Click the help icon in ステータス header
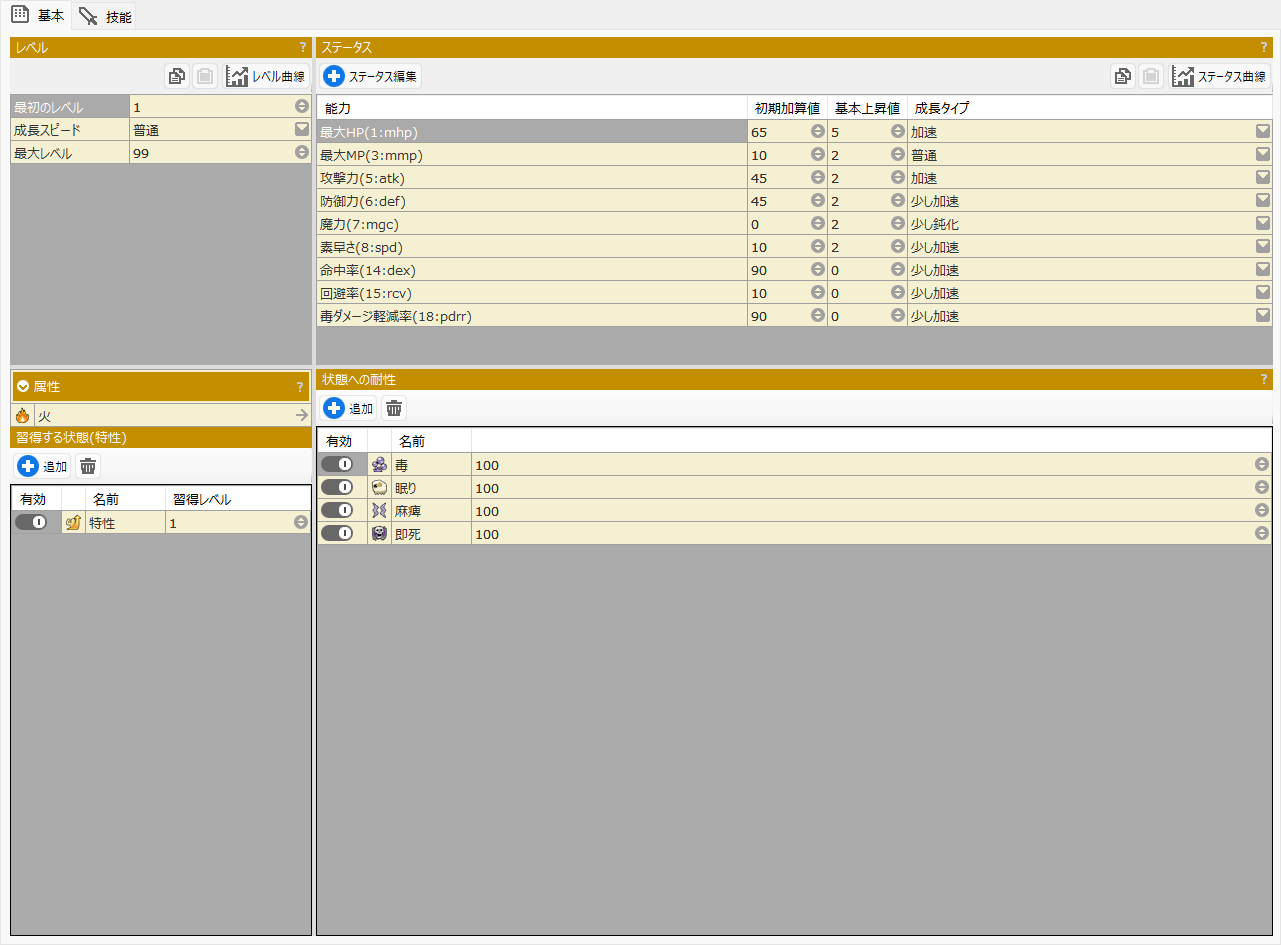The height and width of the screenshot is (945, 1281). point(1263,47)
